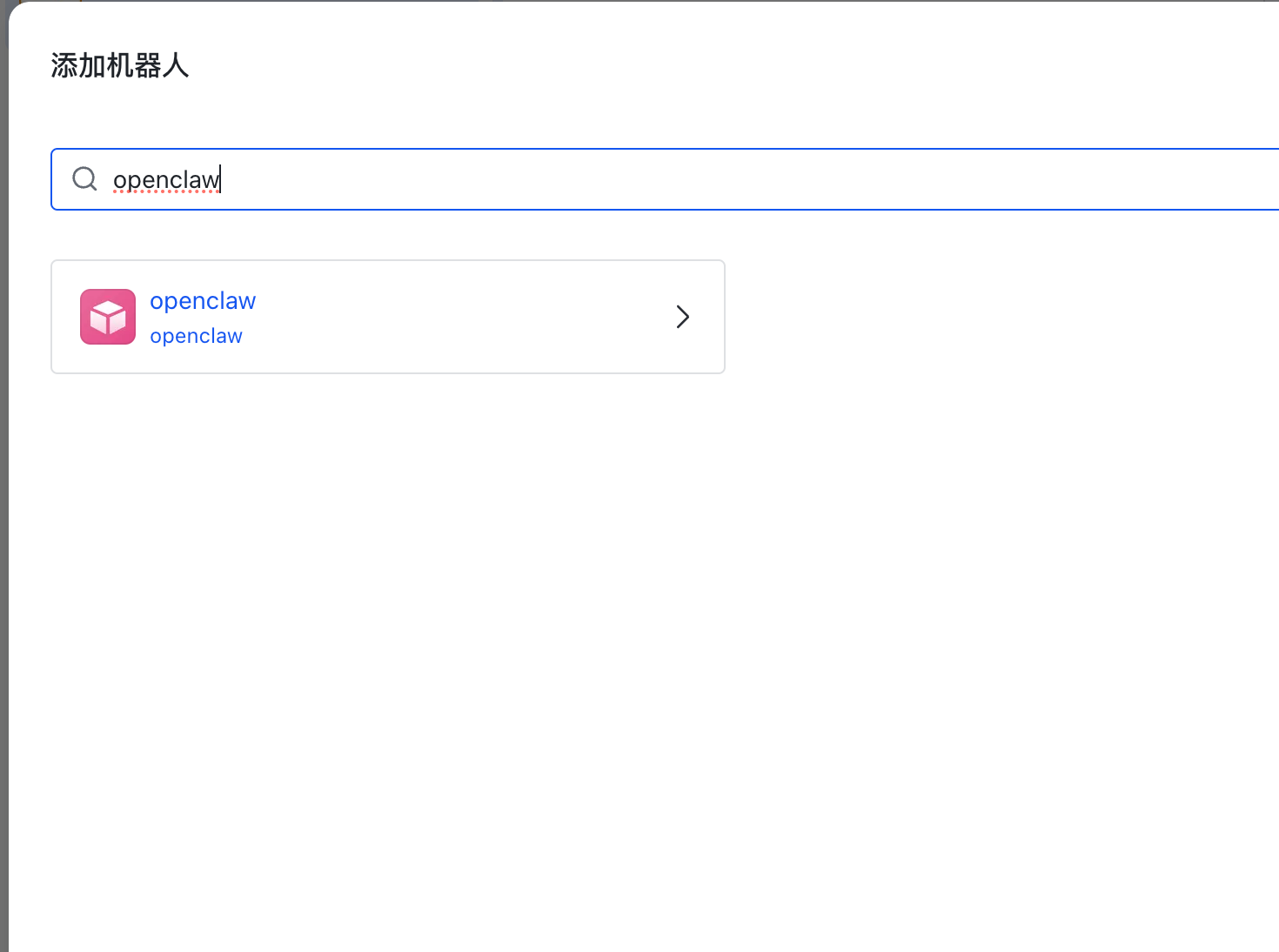Click the pink cube openclaw bot icon

[x=108, y=317]
